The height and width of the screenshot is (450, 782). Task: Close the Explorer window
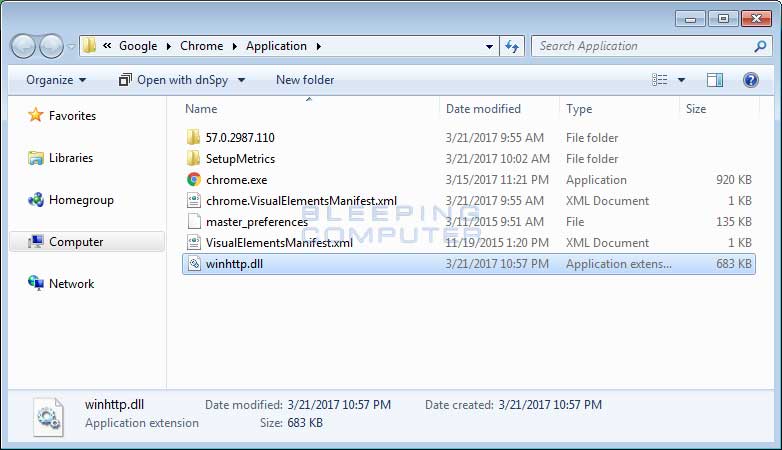click(x=756, y=19)
